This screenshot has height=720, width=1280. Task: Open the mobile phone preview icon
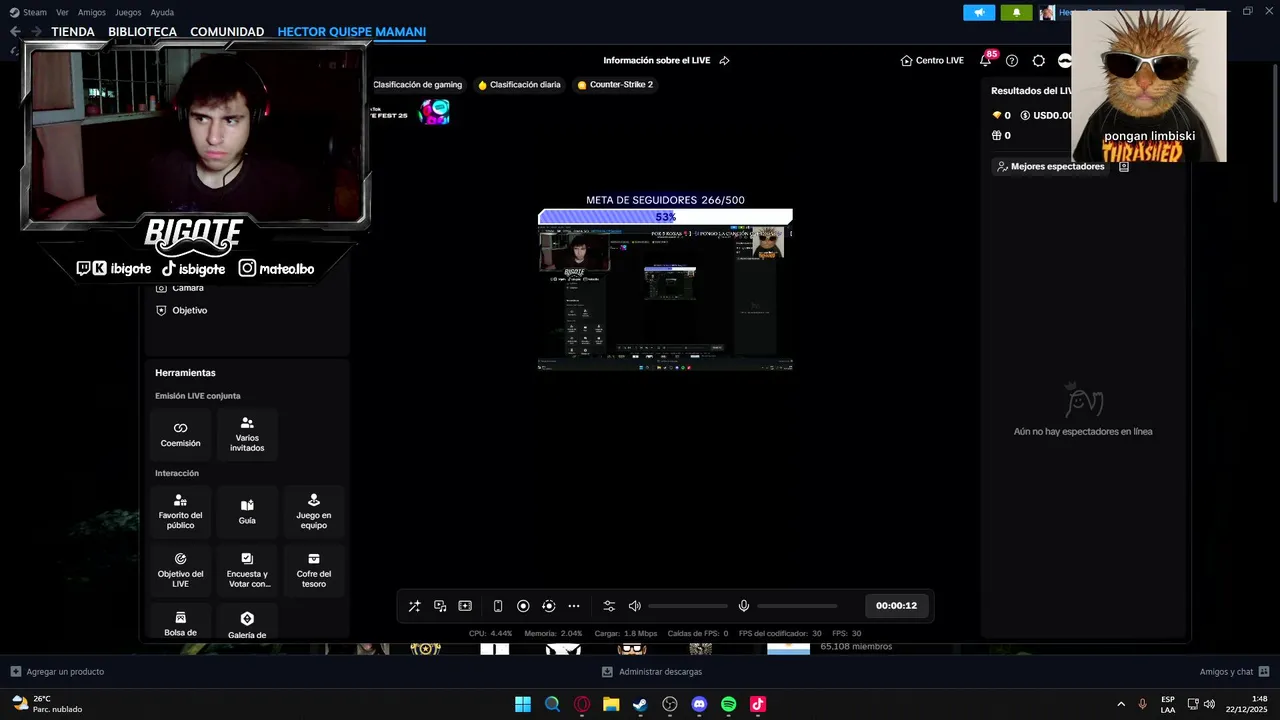pos(498,606)
